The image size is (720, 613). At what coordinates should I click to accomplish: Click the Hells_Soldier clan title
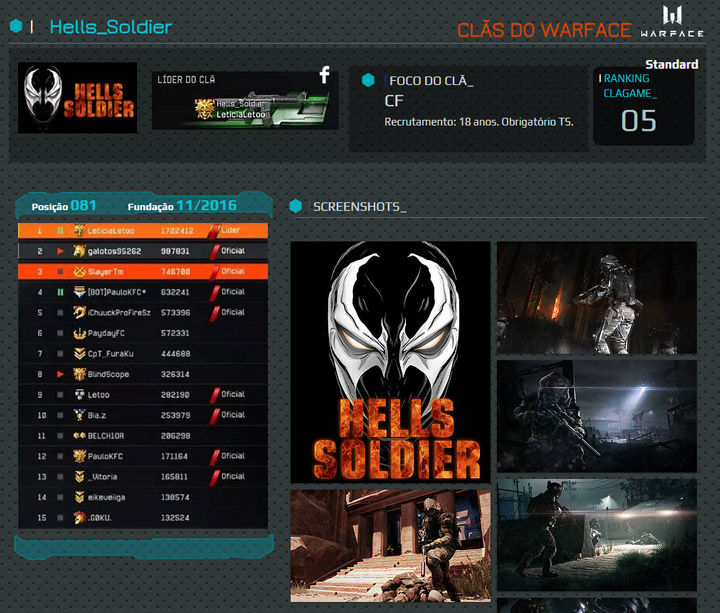coord(111,27)
